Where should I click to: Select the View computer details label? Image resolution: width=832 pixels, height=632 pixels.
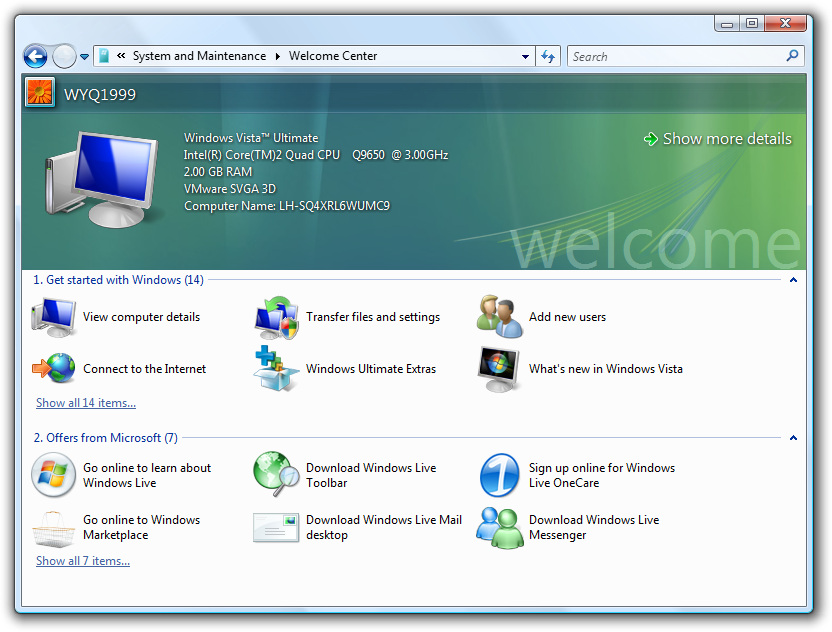(x=142, y=317)
